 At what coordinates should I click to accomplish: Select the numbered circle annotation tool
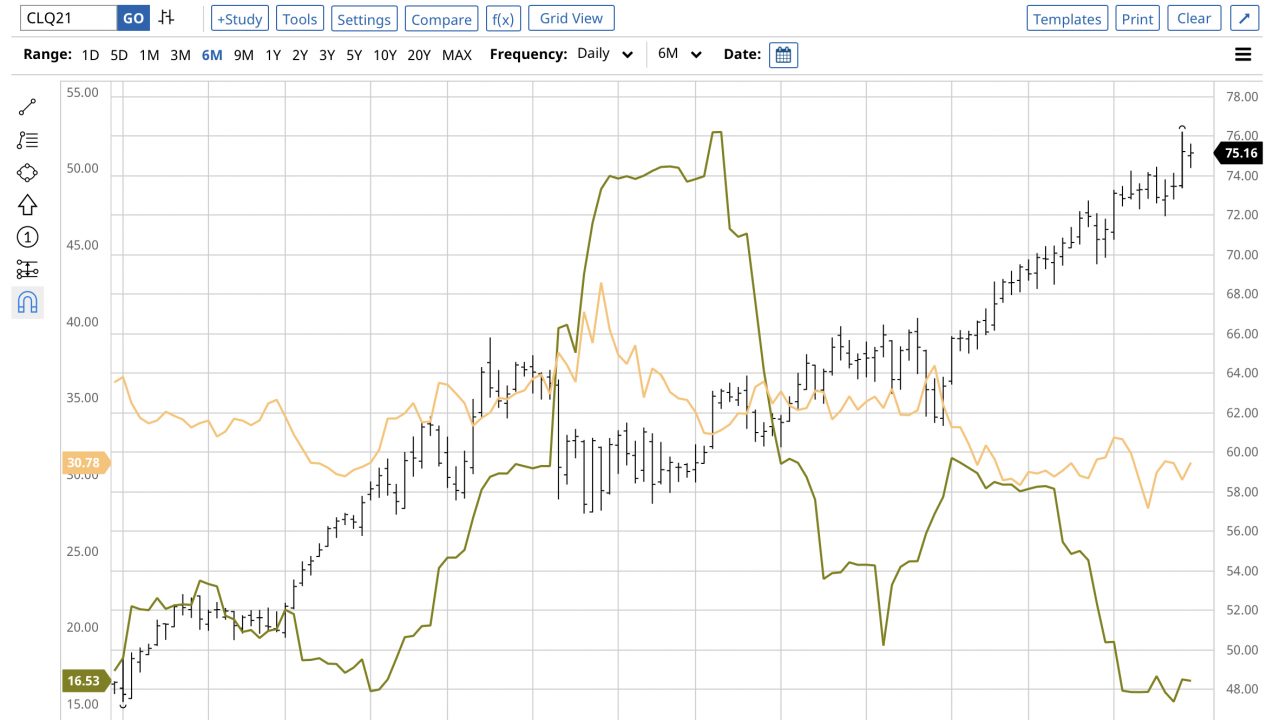(x=27, y=237)
